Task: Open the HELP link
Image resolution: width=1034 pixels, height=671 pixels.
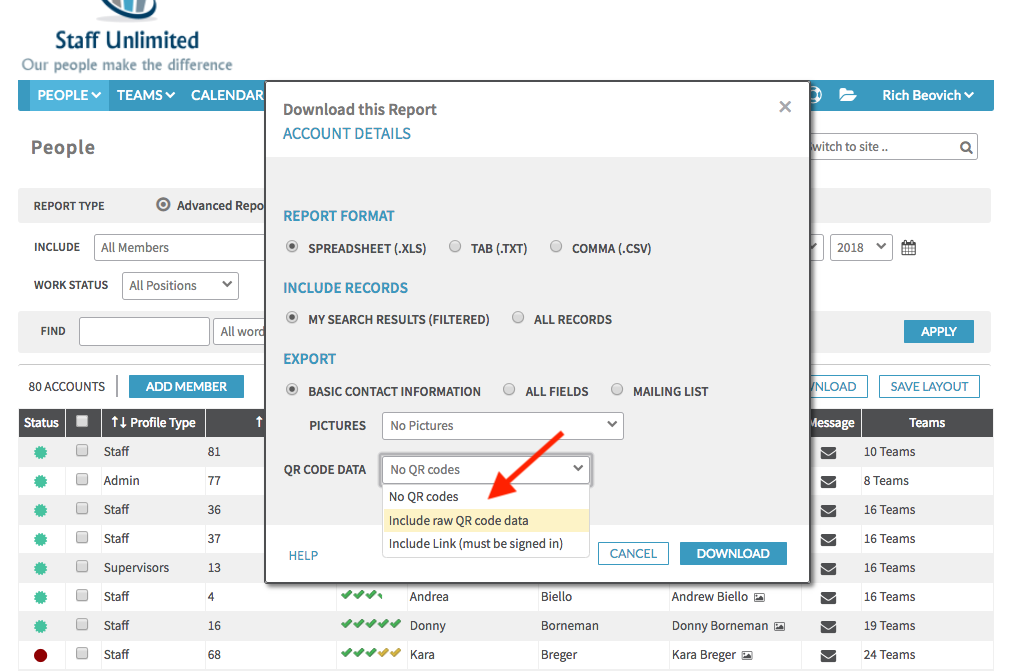Action: click(303, 556)
